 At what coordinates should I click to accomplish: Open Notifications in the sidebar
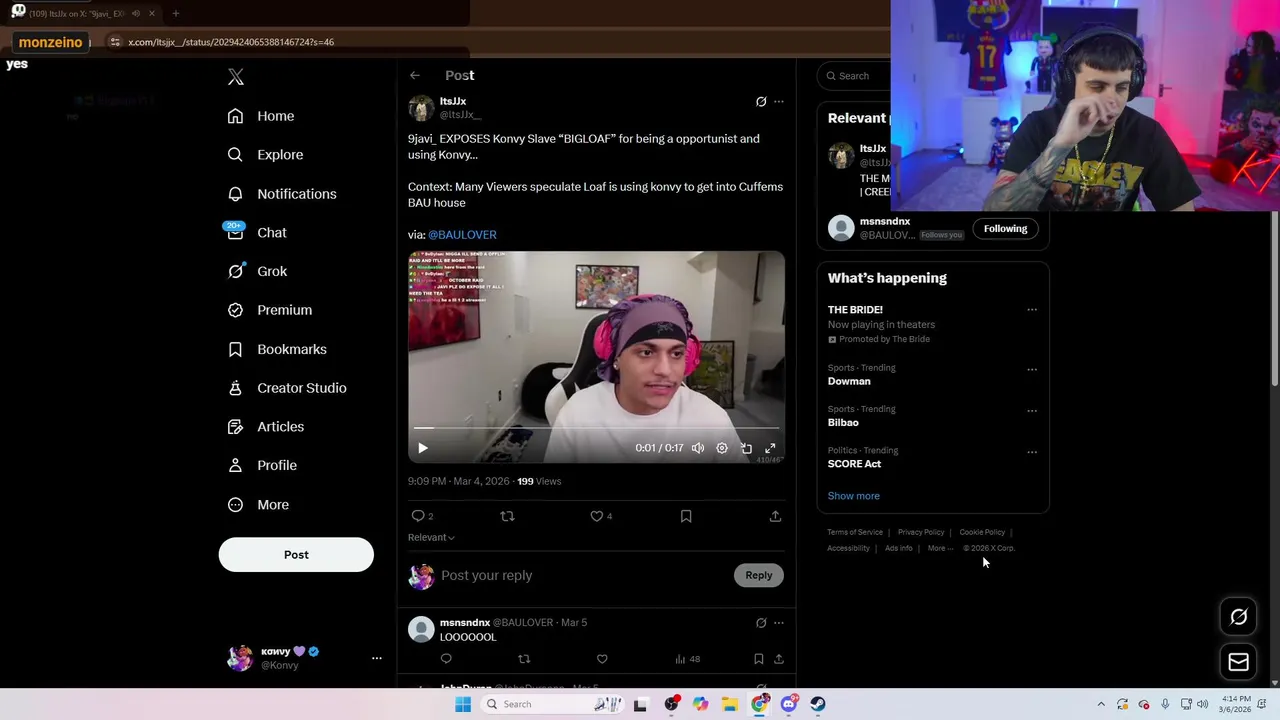(x=282, y=194)
